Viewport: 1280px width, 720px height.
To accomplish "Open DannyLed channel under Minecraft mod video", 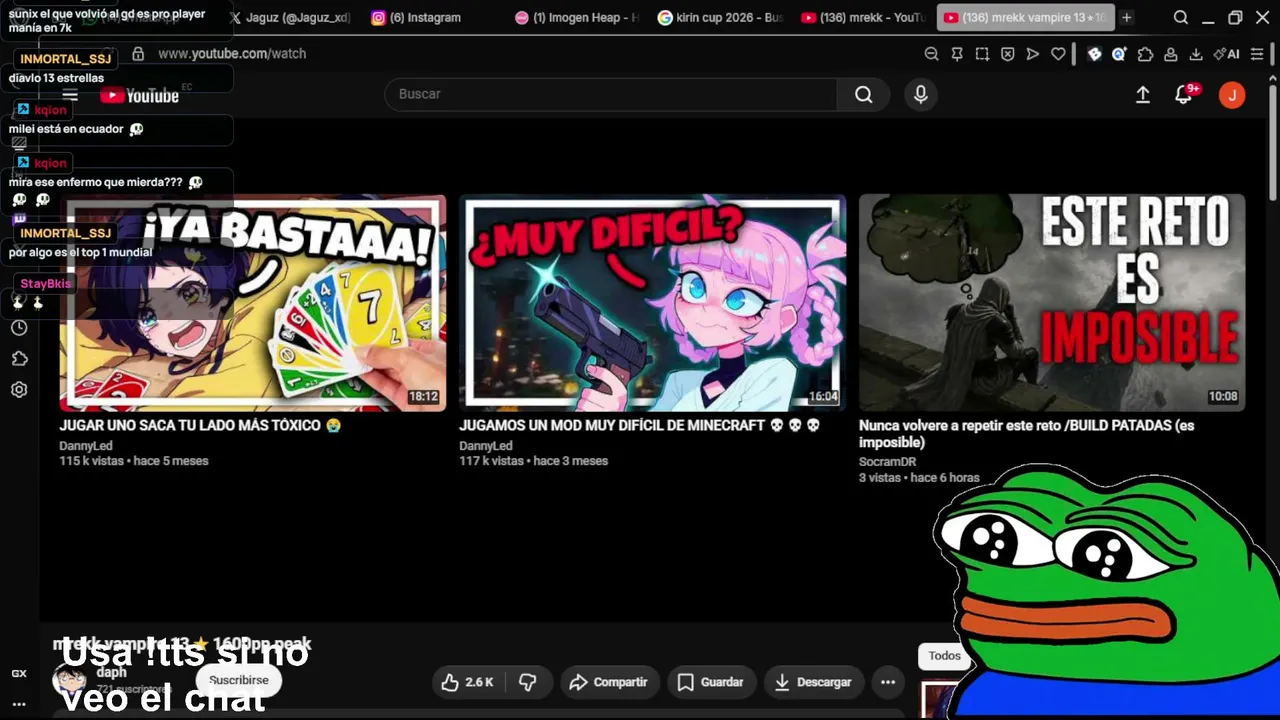I will click(486, 446).
